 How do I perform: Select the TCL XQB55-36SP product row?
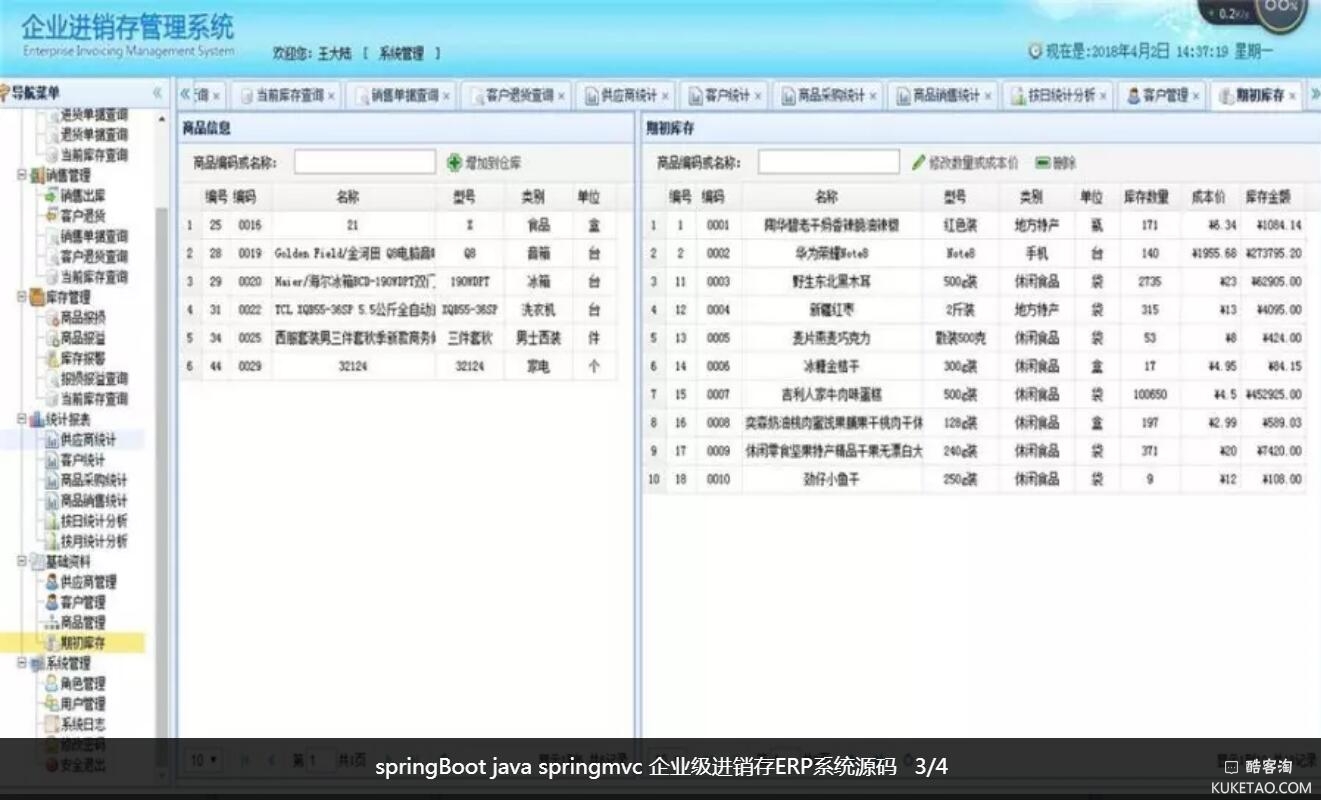pos(397,310)
